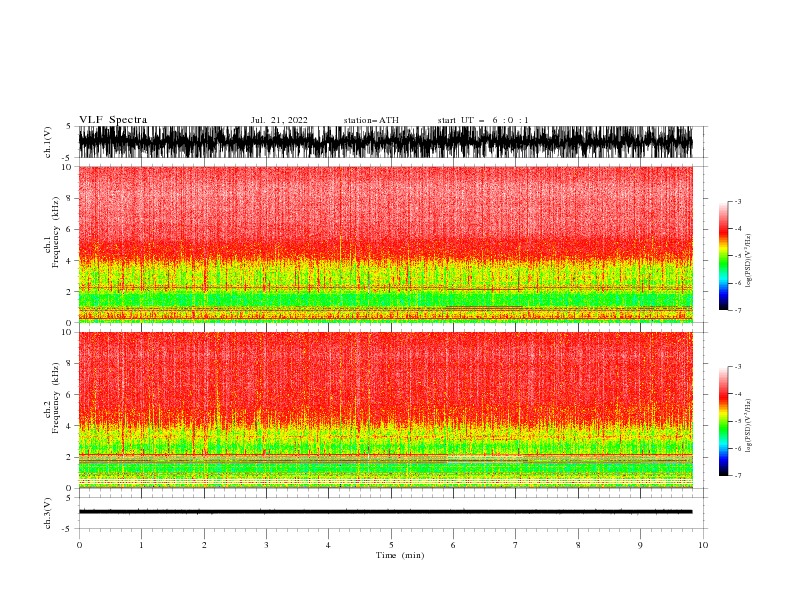Screen dimensions: 792x612
Task: Click time axis tick label "8"
Action: tap(578, 545)
